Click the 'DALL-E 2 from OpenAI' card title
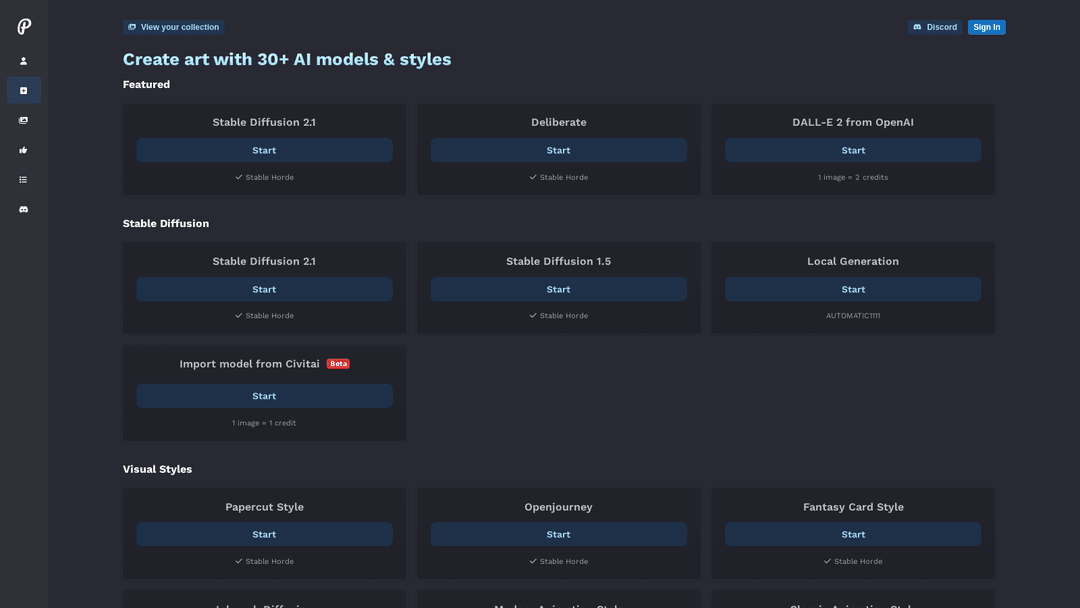The height and width of the screenshot is (608, 1080). pyautogui.click(x=853, y=122)
